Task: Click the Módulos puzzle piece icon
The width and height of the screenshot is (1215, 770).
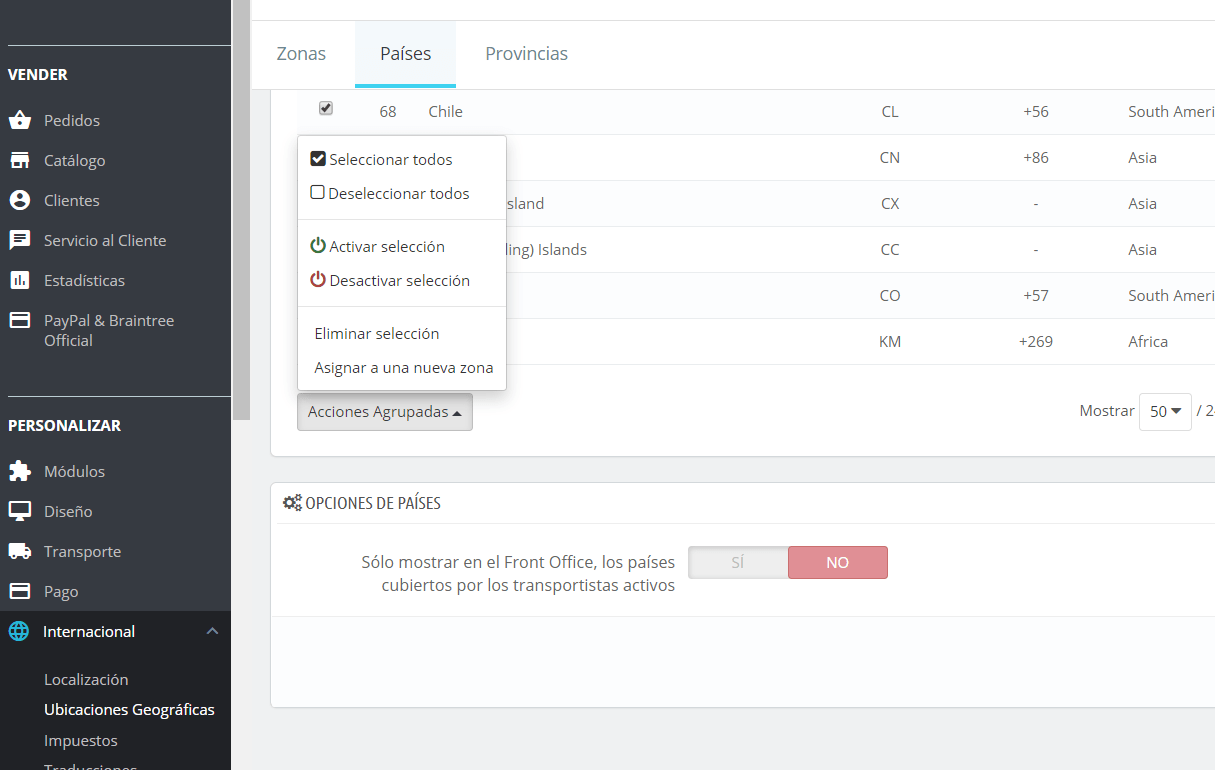Action: tap(19, 471)
